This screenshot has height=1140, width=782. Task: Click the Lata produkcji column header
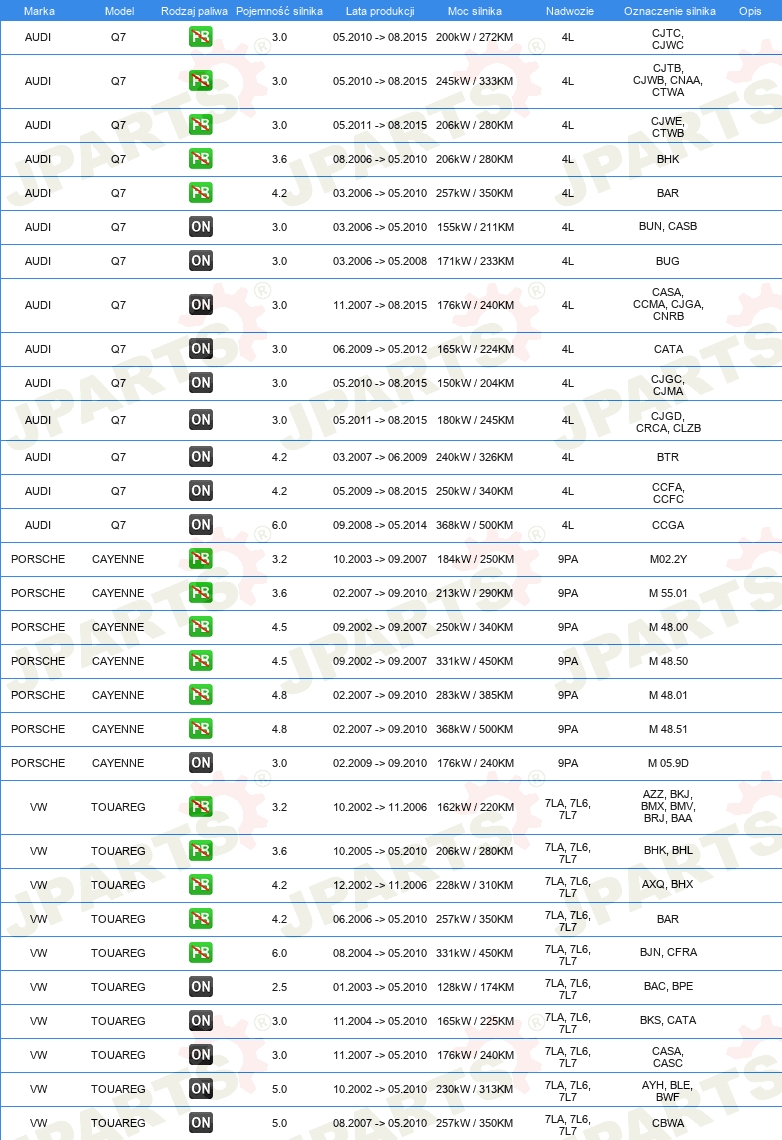380,11
